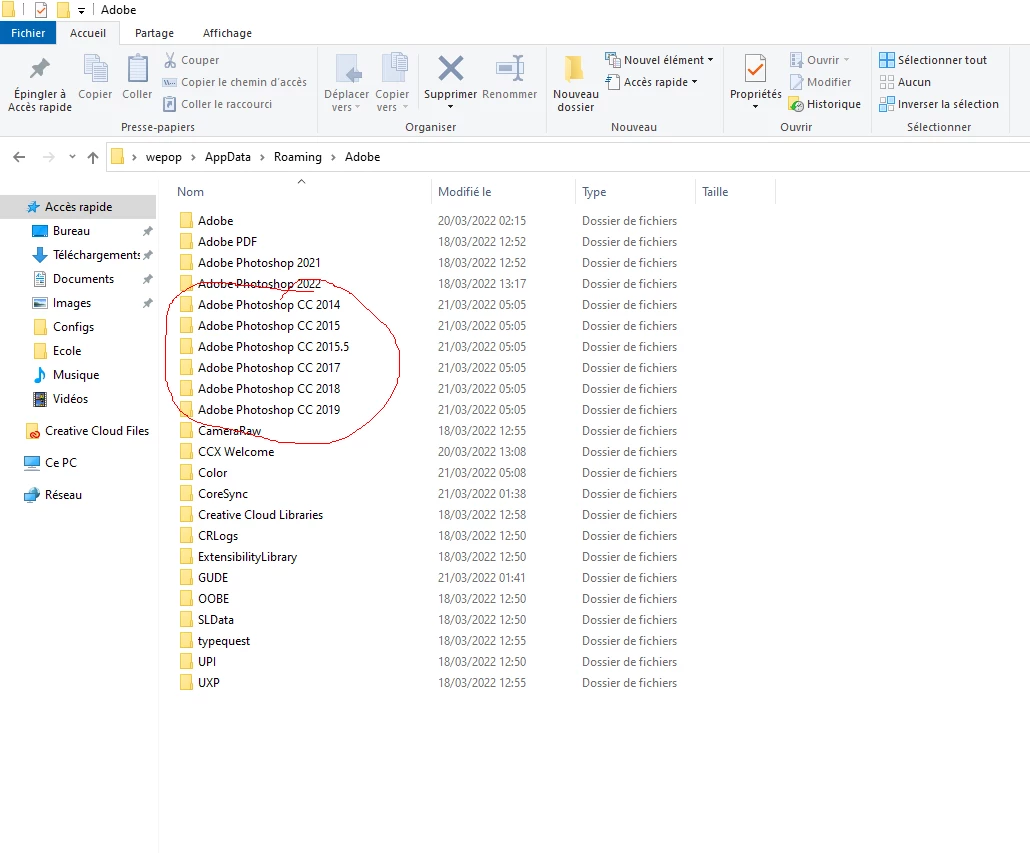Image resolution: width=1030 pixels, height=853 pixels.
Task: Open Téléchargements in the sidebar
Action: [x=97, y=255]
